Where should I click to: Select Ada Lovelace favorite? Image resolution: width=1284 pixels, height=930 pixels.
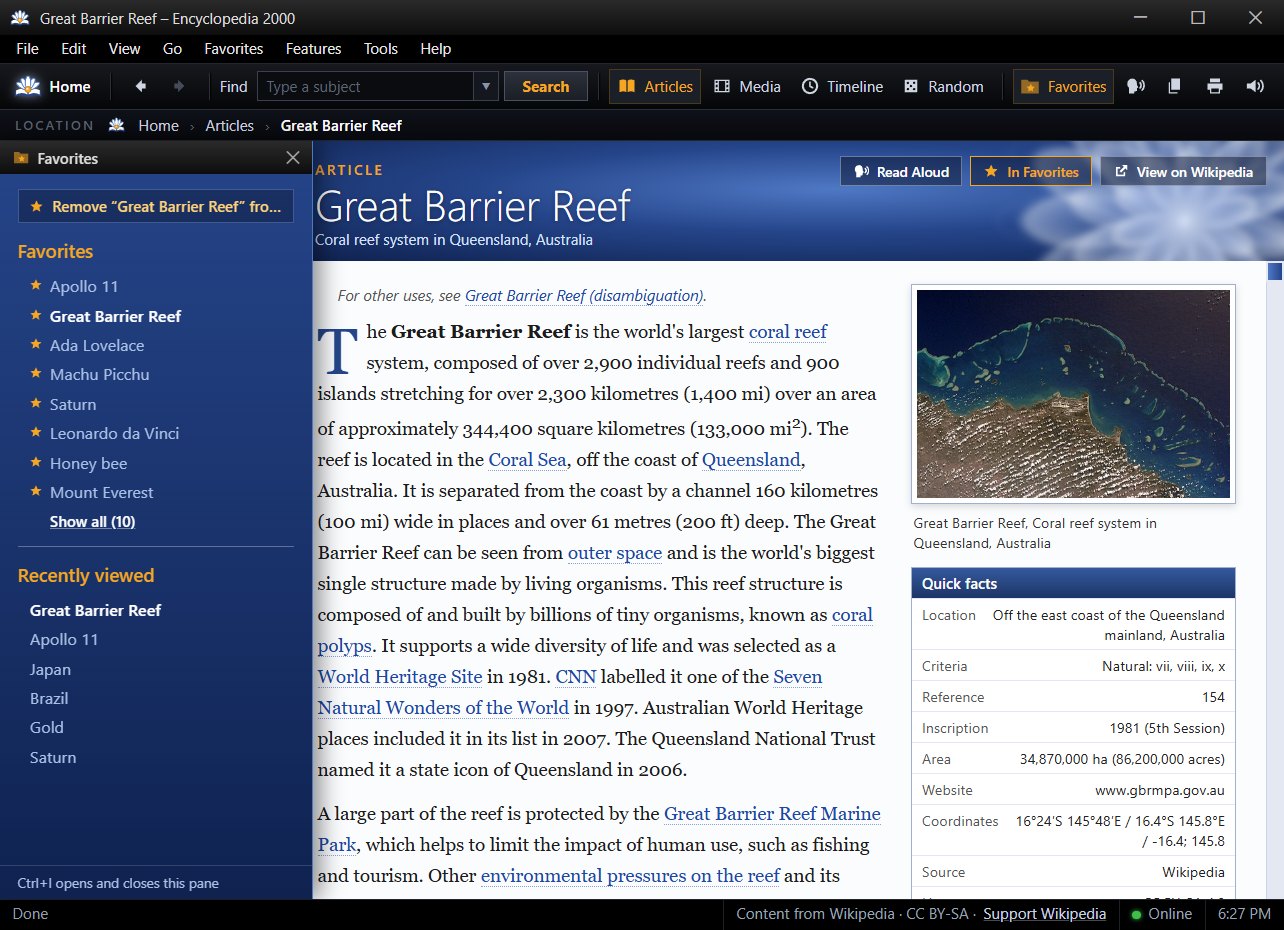click(x=97, y=346)
